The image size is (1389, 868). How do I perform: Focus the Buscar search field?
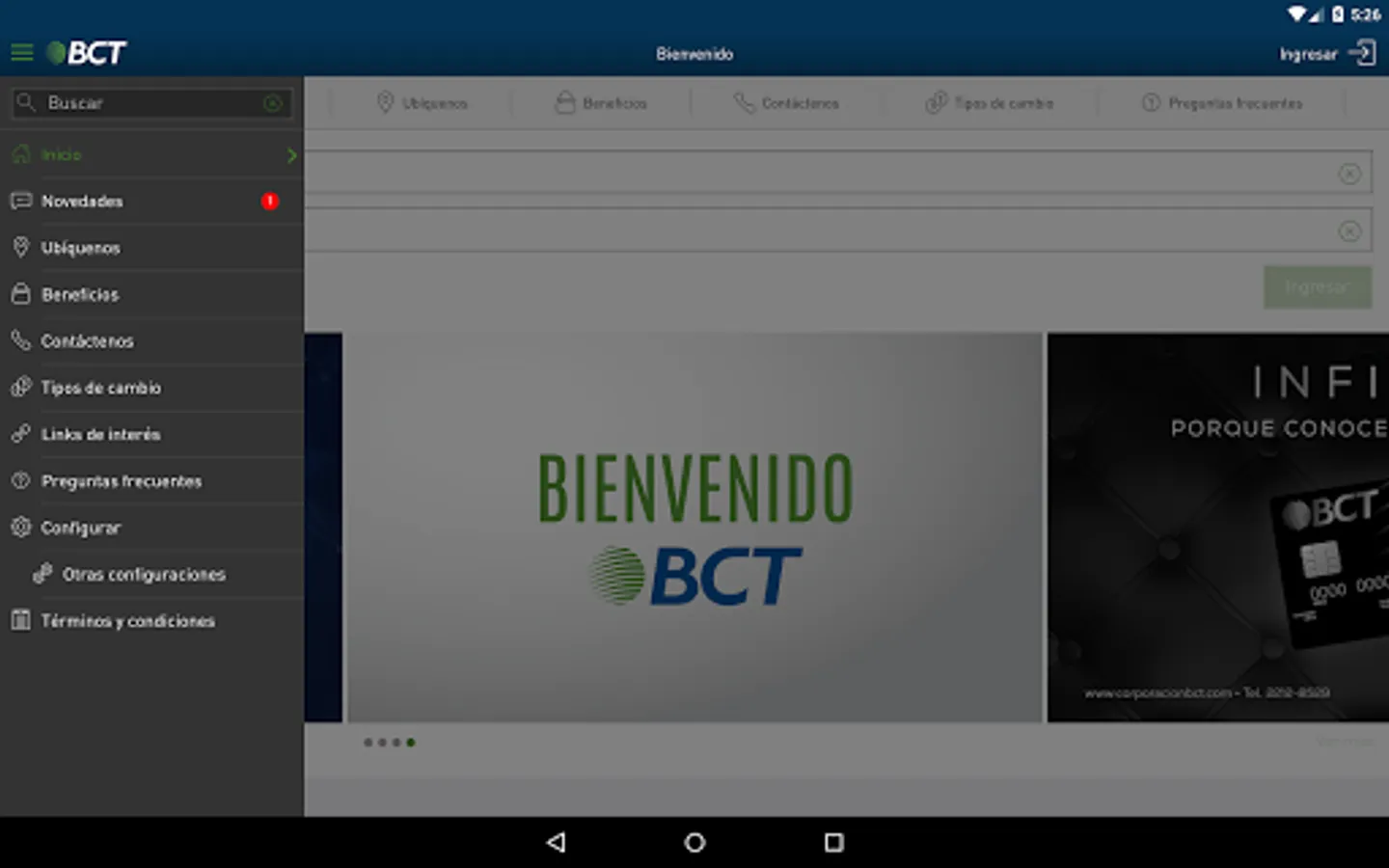(152, 103)
